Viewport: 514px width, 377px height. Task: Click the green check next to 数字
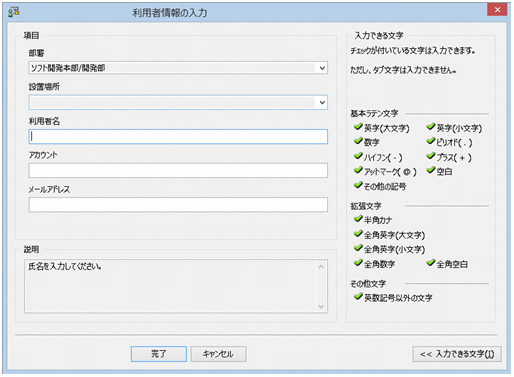coord(358,141)
